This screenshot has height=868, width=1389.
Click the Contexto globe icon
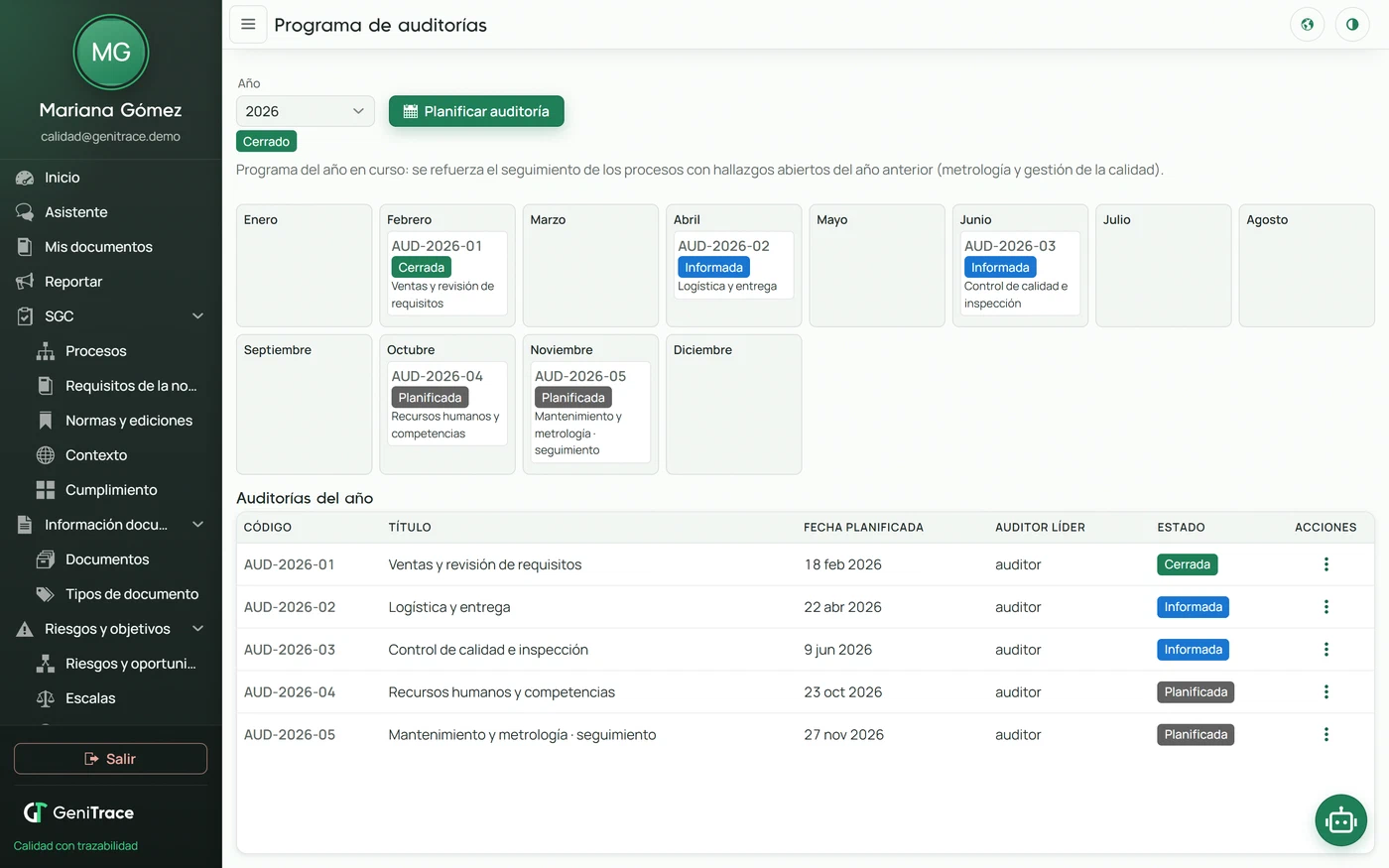[46, 455]
